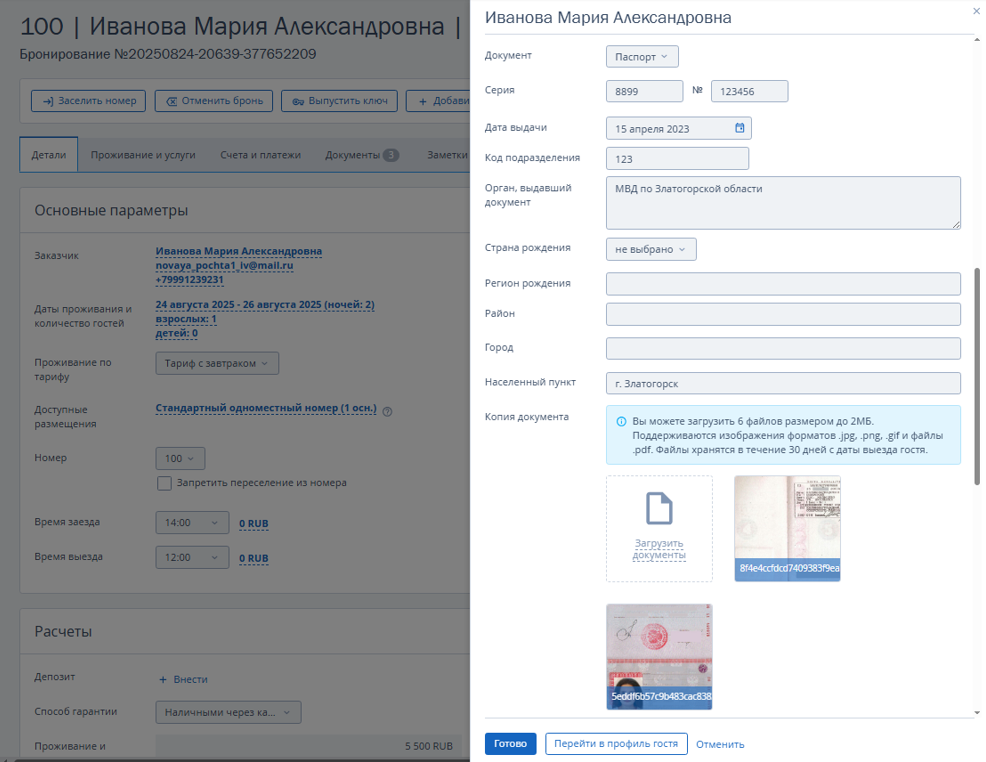Click the Орган, выдавший документ text area
The image size is (986, 762).
[x=783, y=202]
